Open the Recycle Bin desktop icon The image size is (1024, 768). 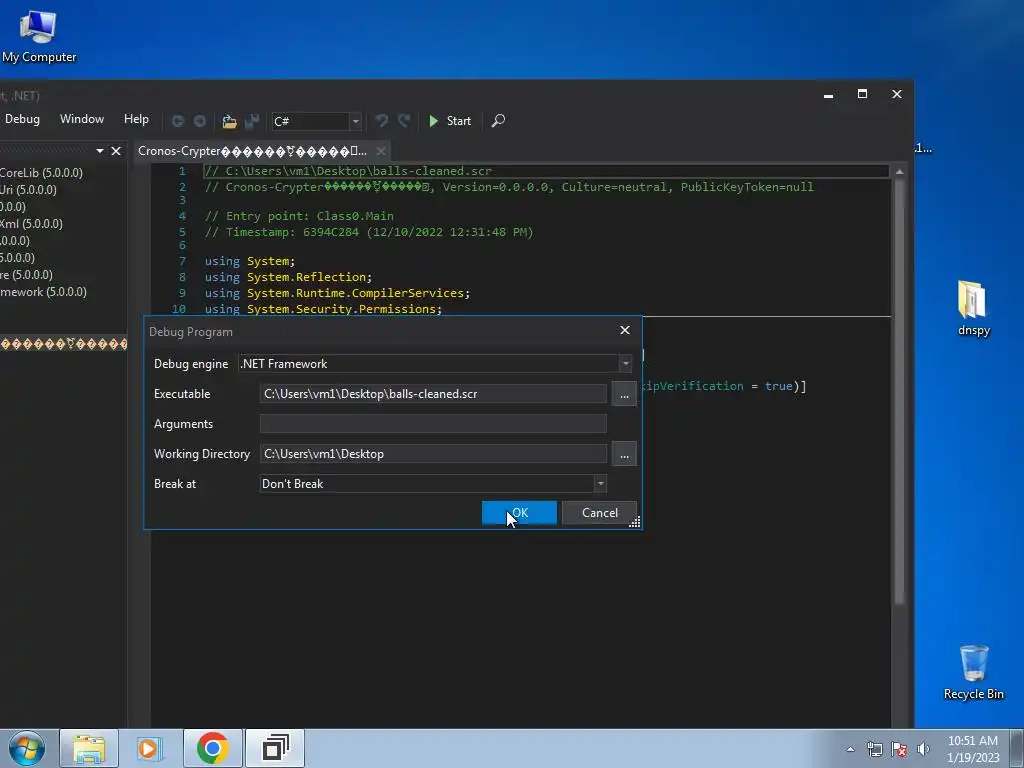973,673
